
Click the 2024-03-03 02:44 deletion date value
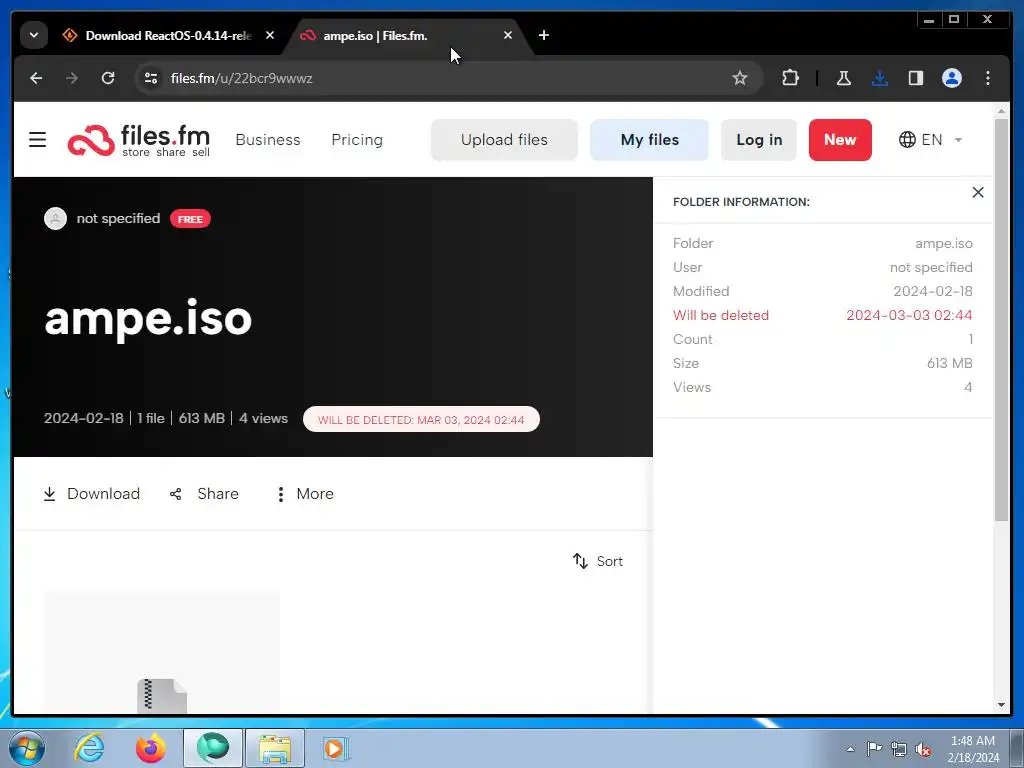coord(909,315)
